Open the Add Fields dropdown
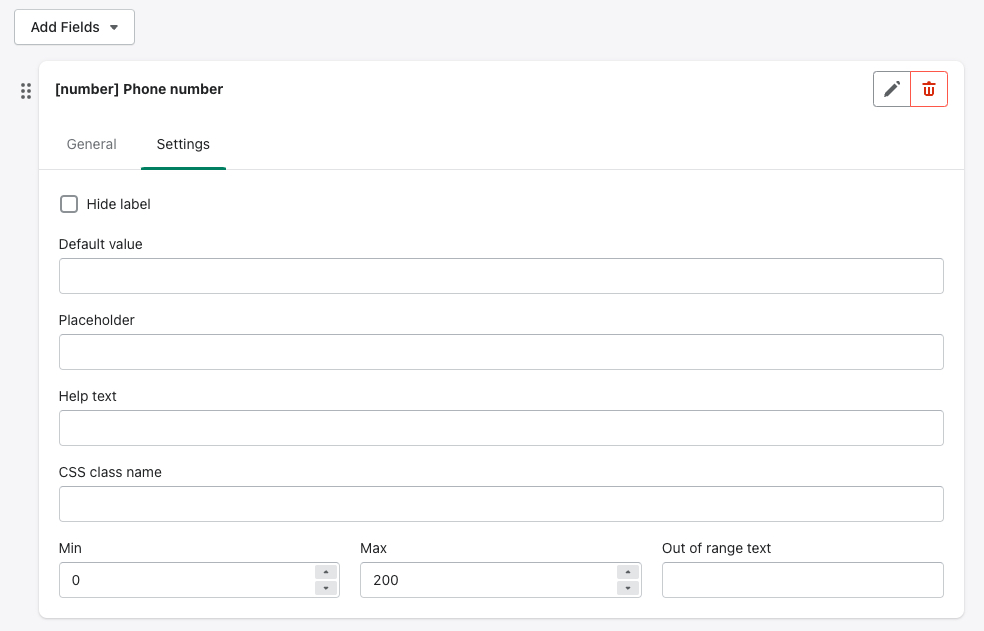This screenshot has height=631, width=984. click(74, 27)
